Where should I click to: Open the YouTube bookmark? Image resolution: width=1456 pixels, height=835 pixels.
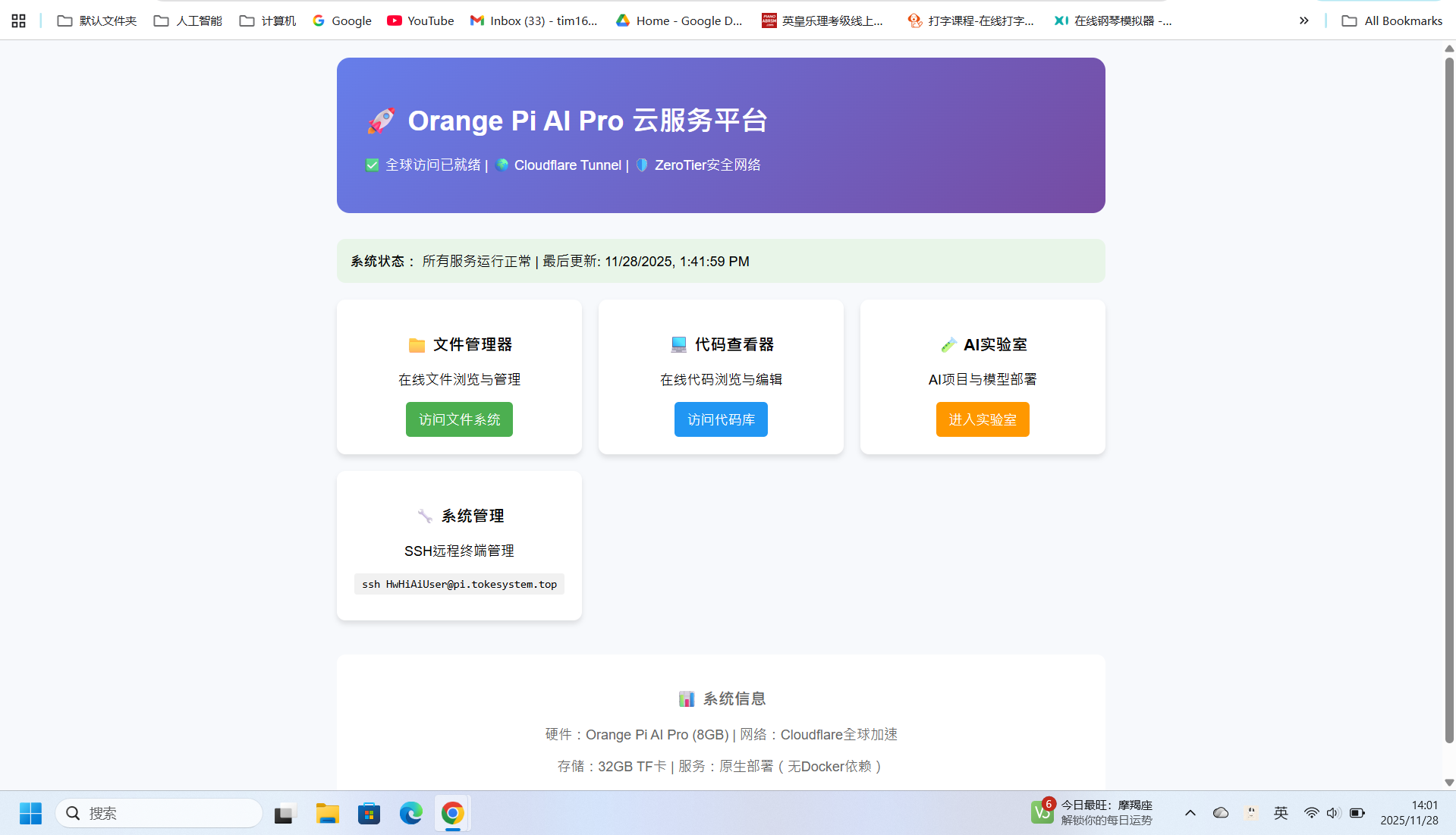(x=420, y=20)
